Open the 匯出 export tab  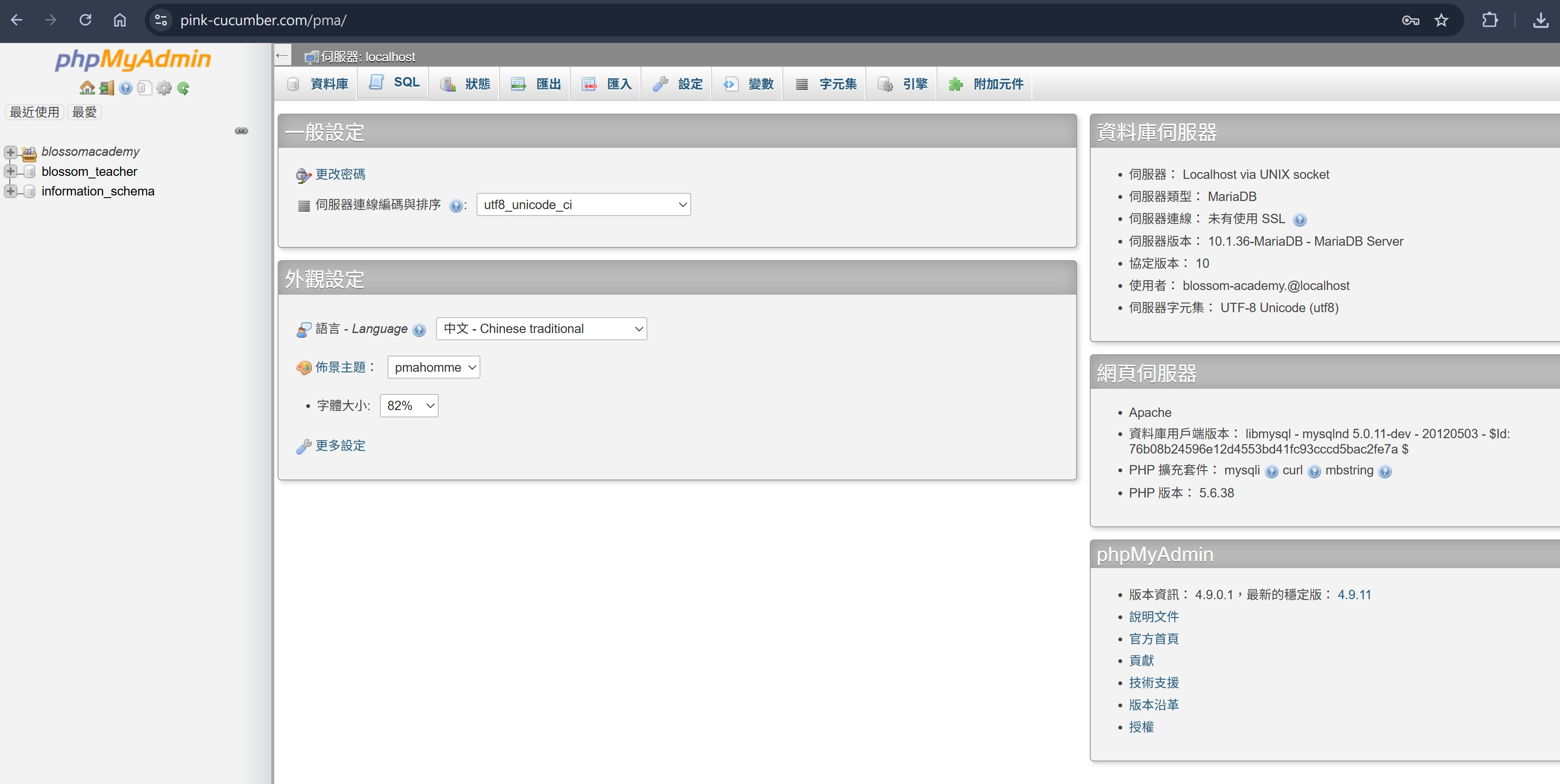[535, 84]
